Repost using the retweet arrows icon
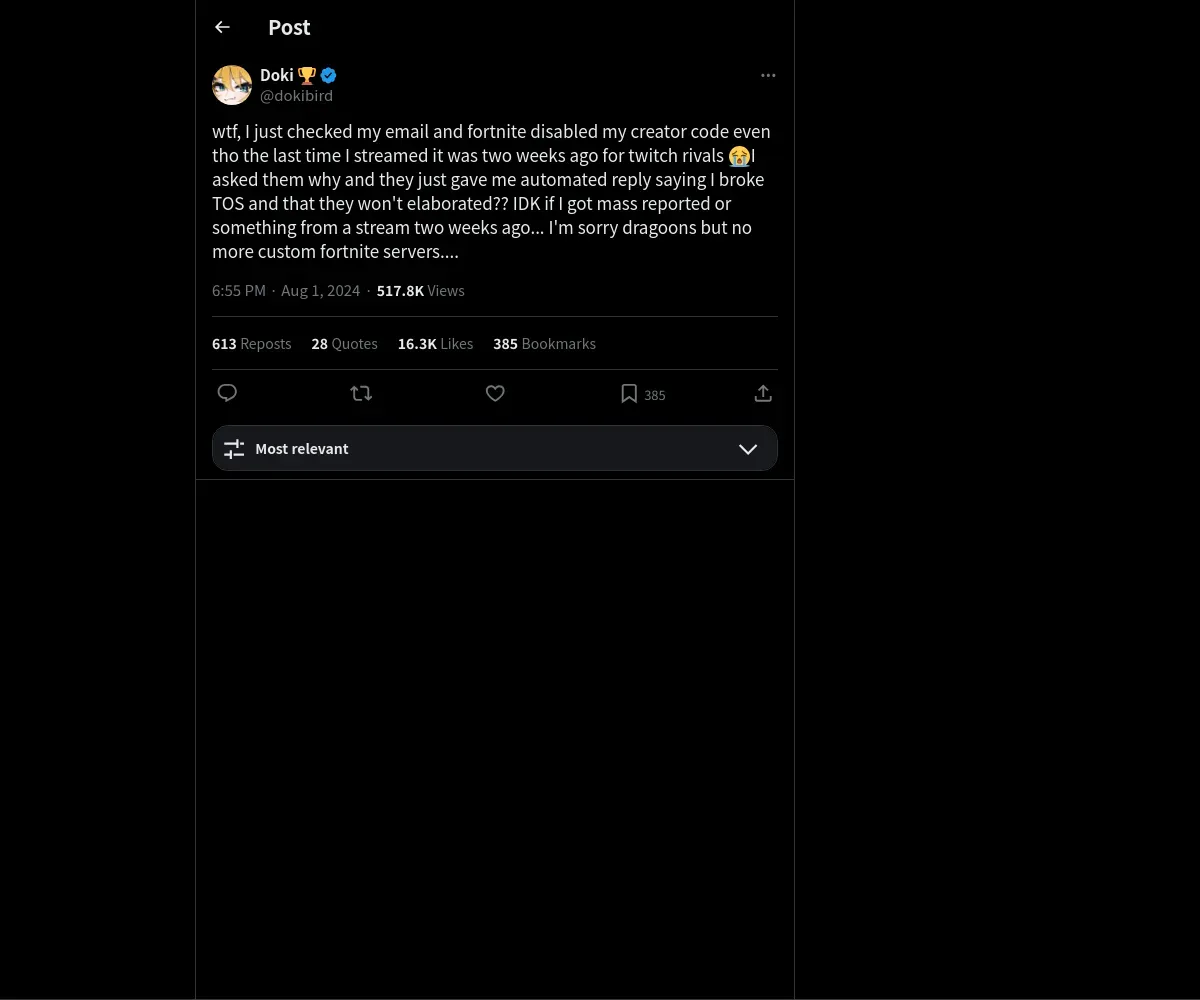 [x=361, y=393]
